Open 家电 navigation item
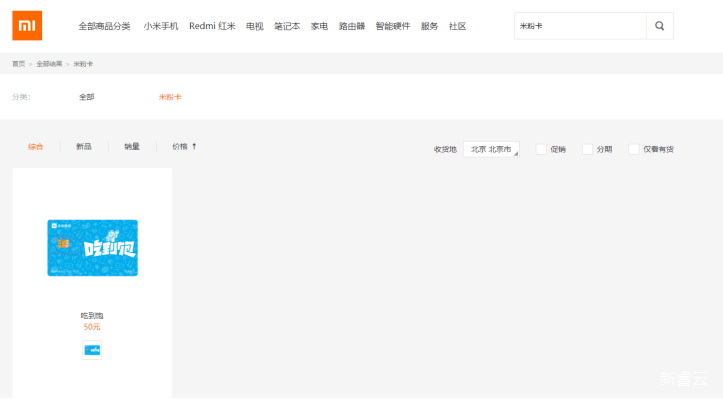This screenshot has height=399, width=723. (319, 26)
